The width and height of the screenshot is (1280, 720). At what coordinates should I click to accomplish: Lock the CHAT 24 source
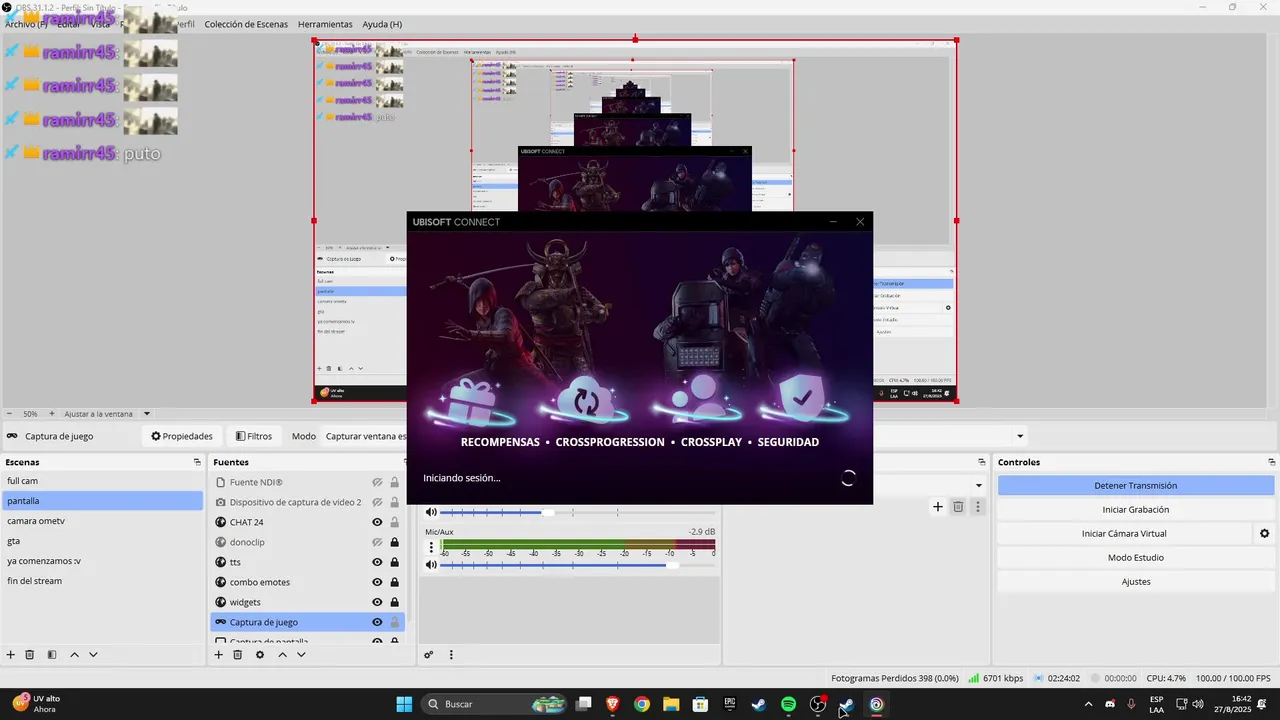click(x=394, y=522)
